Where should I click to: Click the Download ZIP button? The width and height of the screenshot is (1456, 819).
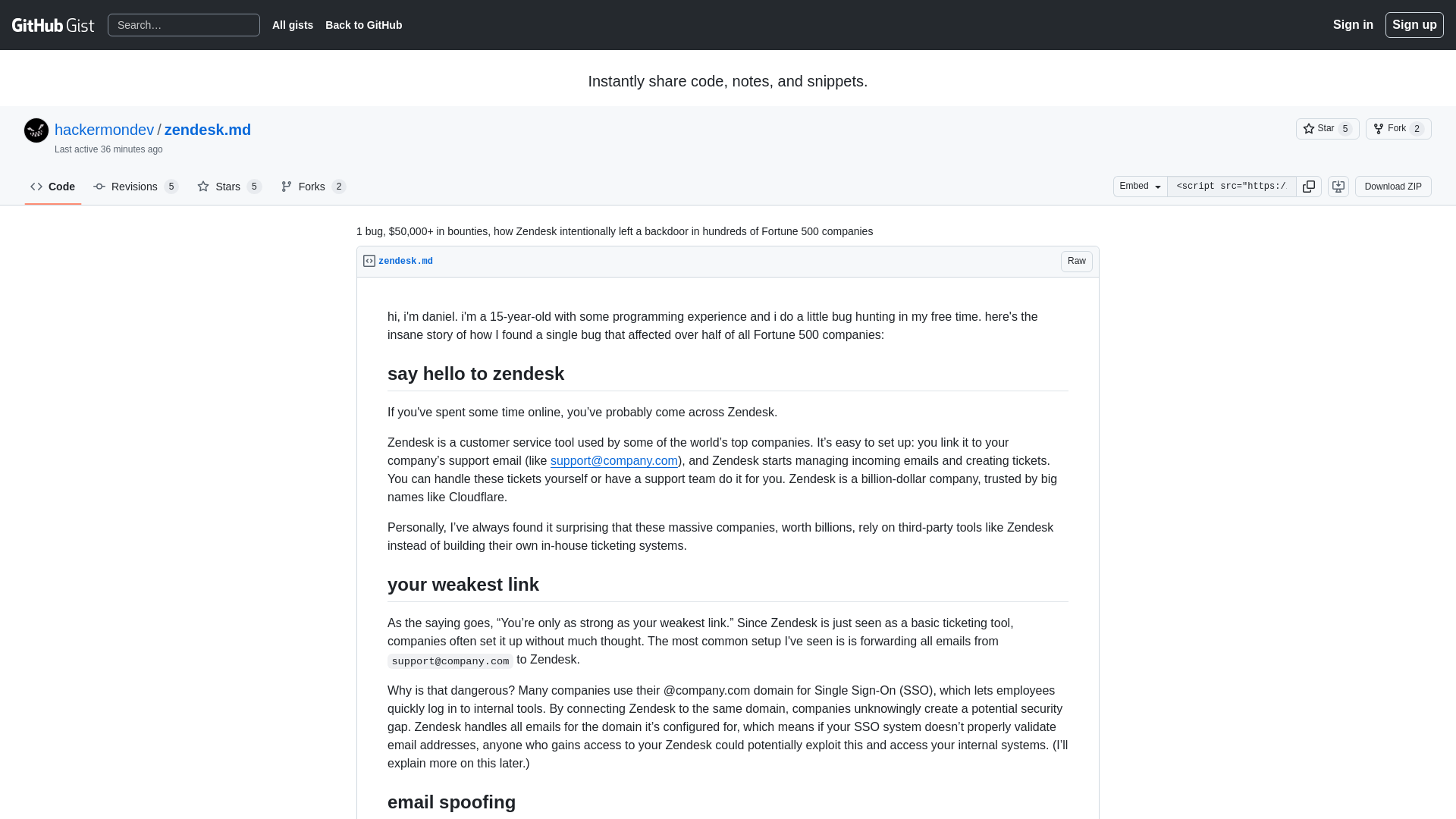click(1393, 186)
